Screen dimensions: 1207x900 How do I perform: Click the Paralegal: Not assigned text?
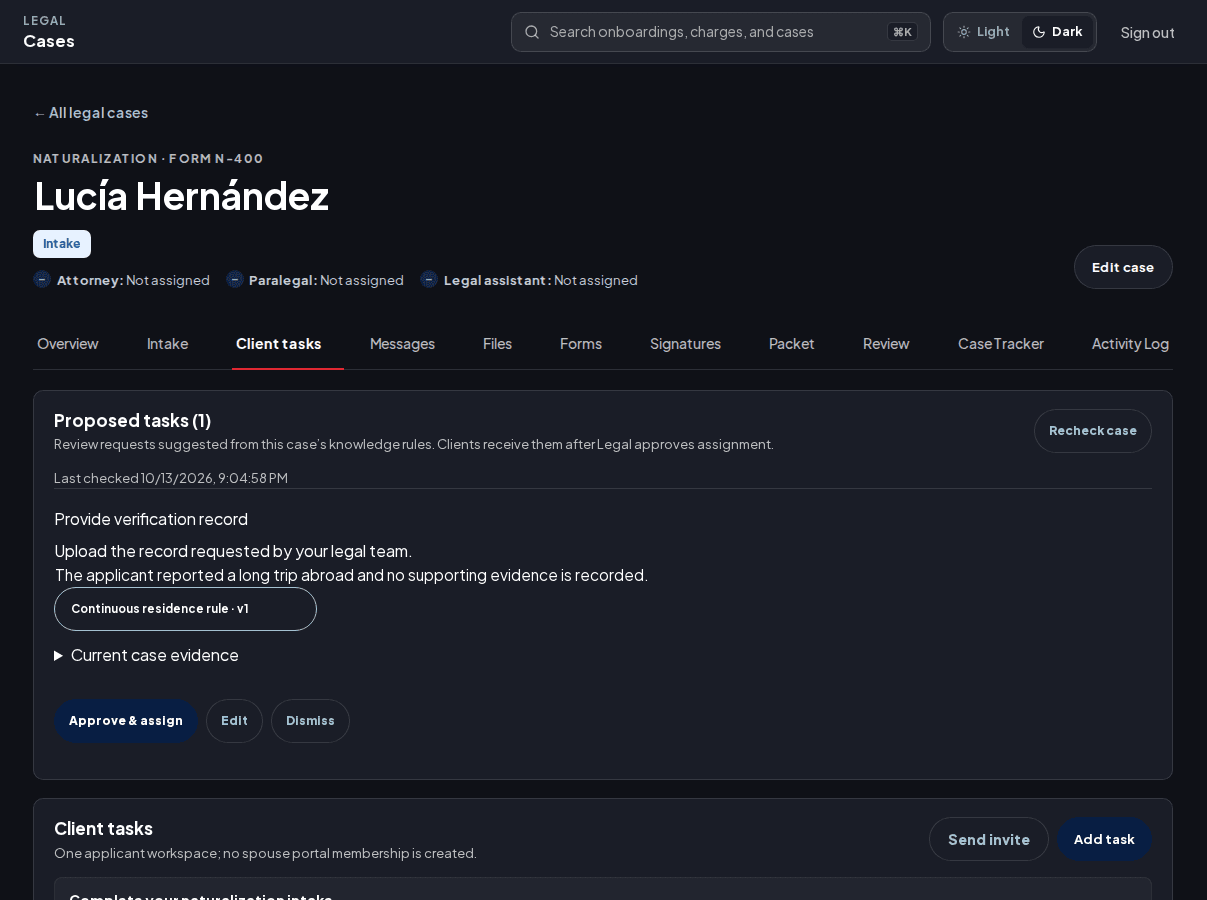tap(326, 280)
